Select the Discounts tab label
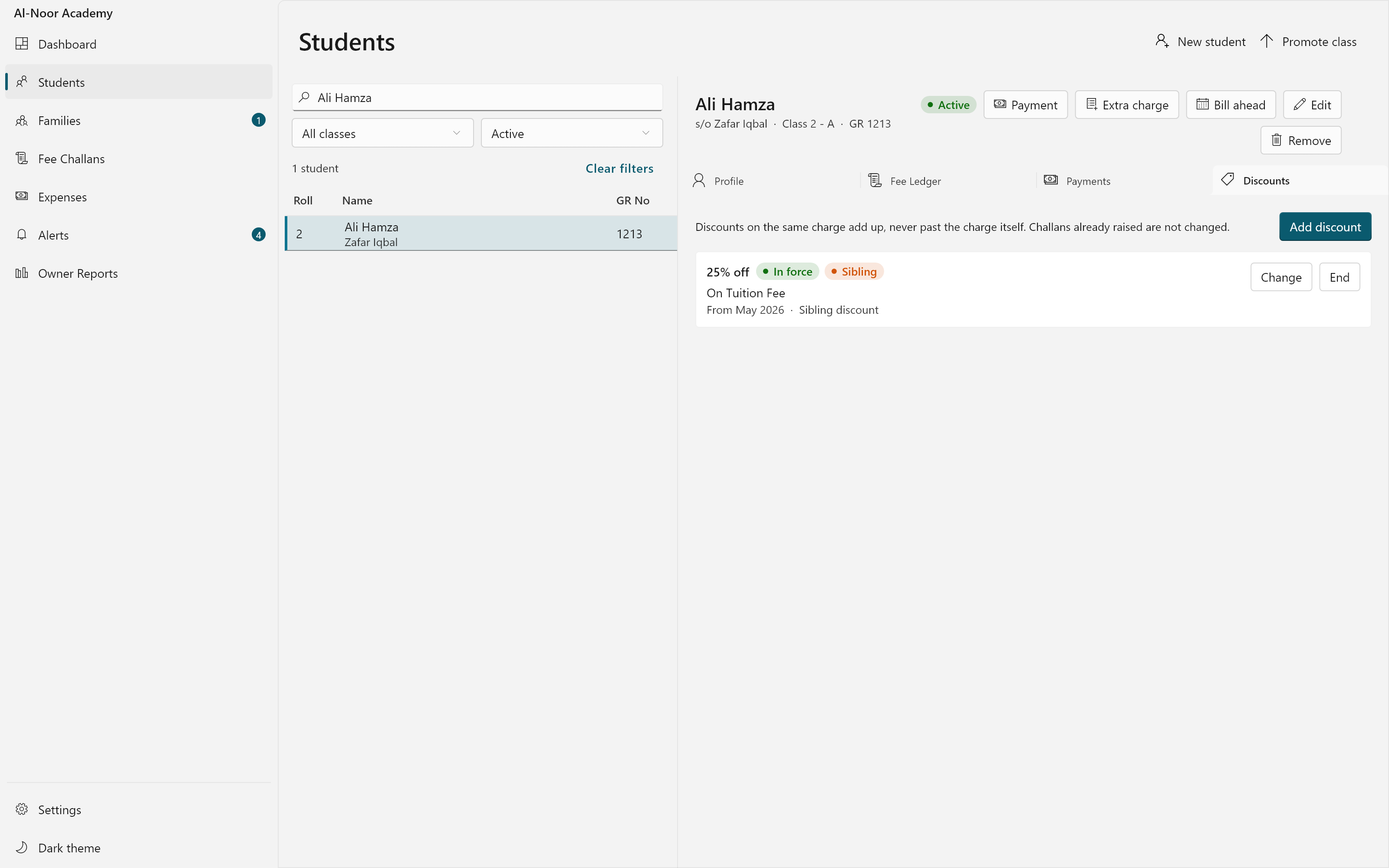Image resolution: width=1389 pixels, height=868 pixels. click(1266, 181)
